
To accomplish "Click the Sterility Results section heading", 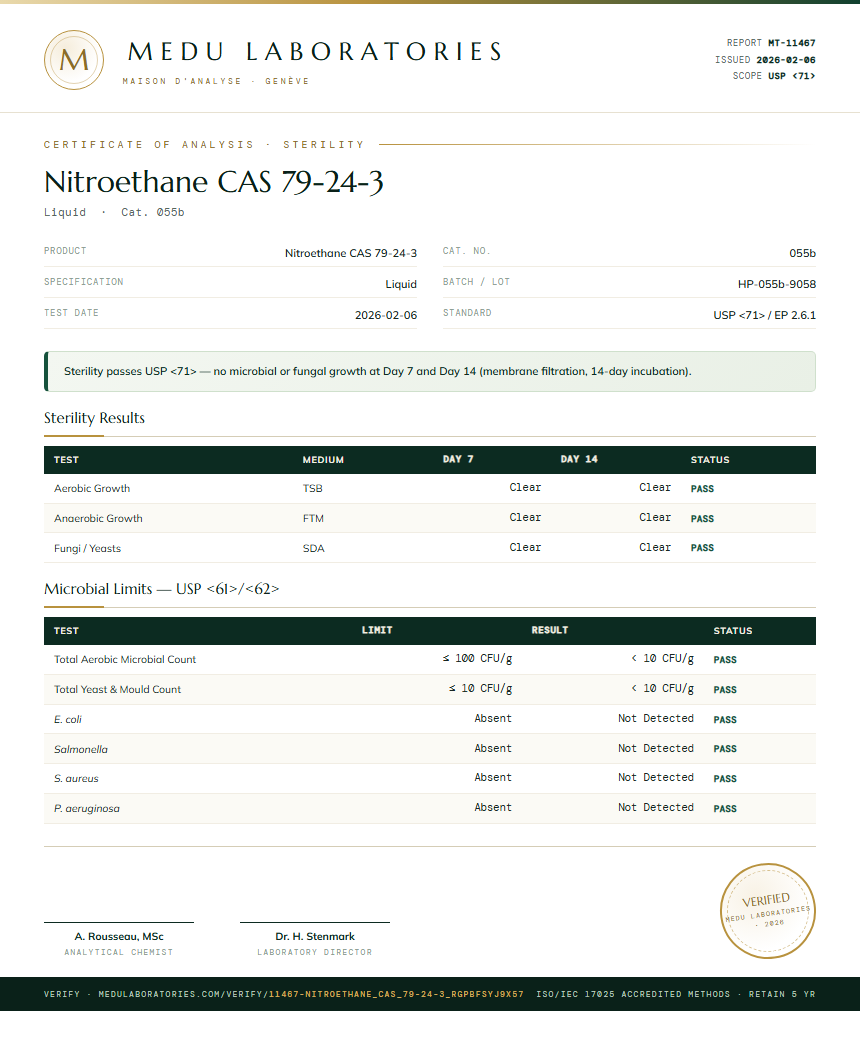I will click(x=94, y=418).
